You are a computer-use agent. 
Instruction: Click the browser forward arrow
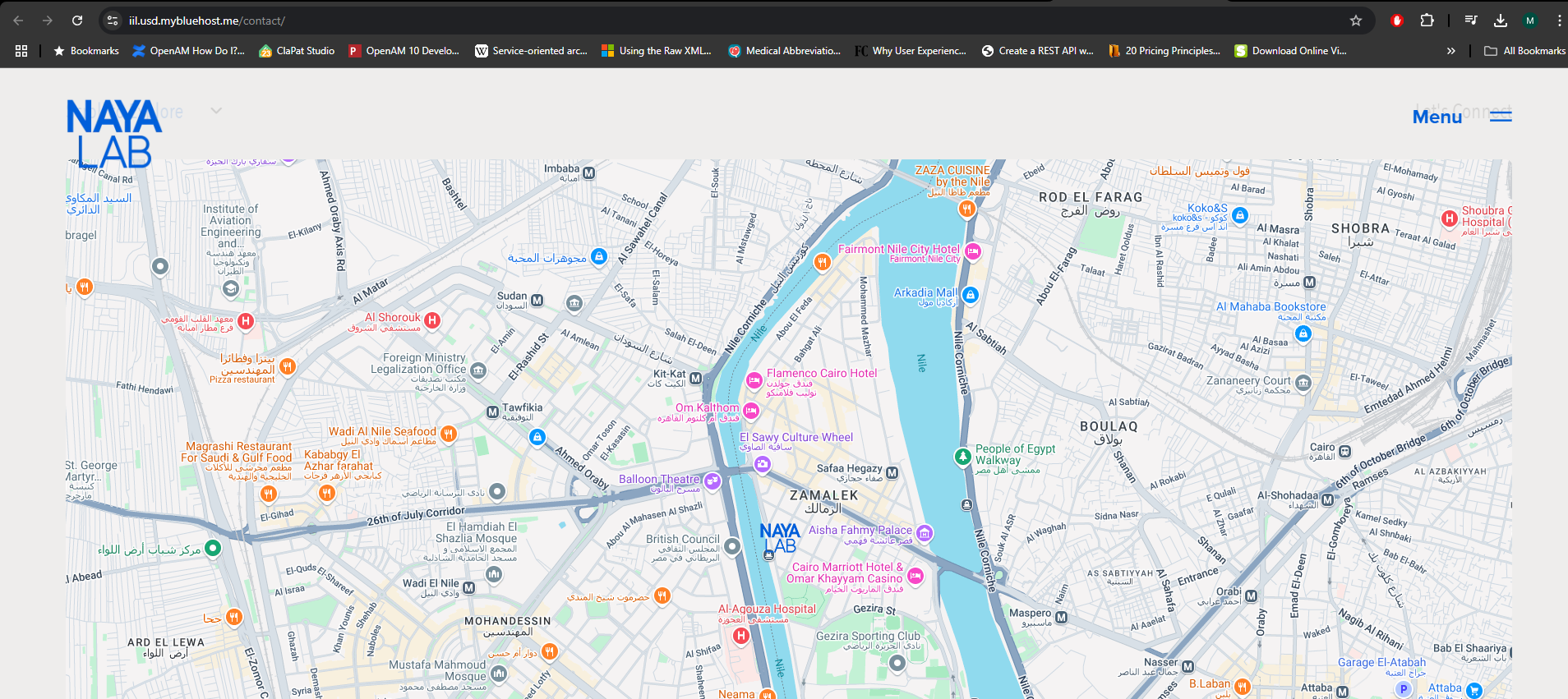47,21
